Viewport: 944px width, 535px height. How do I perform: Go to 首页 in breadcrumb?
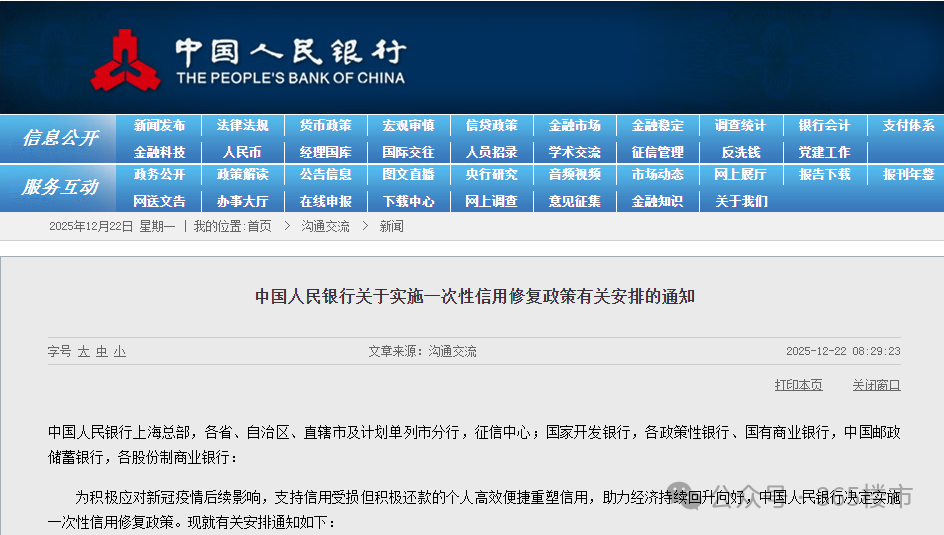(259, 227)
